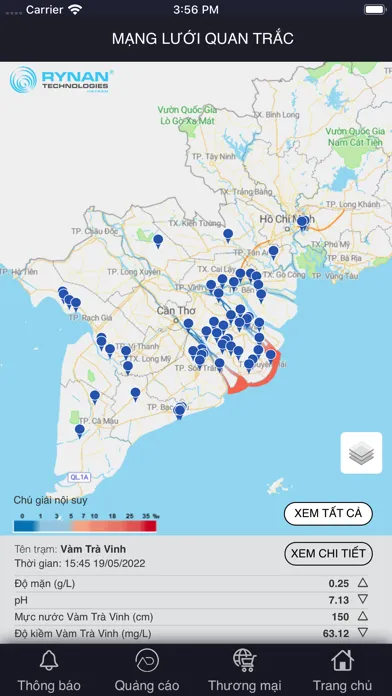Viewport: 392px width, 696px height.
Task: Tap TP. Vũng Tàu label on map
Action: coord(335,276)
